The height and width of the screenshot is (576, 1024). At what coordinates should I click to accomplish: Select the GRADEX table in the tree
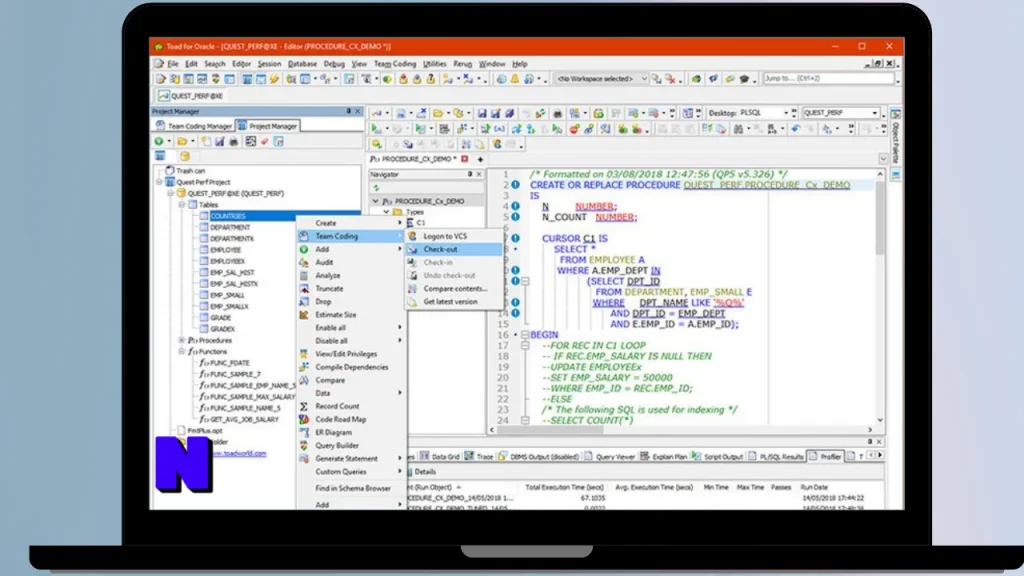(222, 329)
